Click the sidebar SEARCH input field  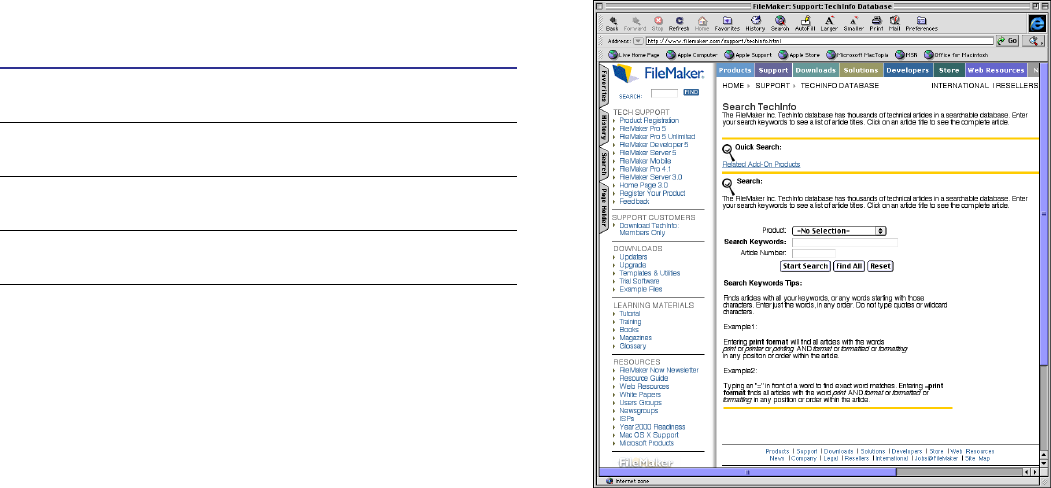tap(664, 94)
